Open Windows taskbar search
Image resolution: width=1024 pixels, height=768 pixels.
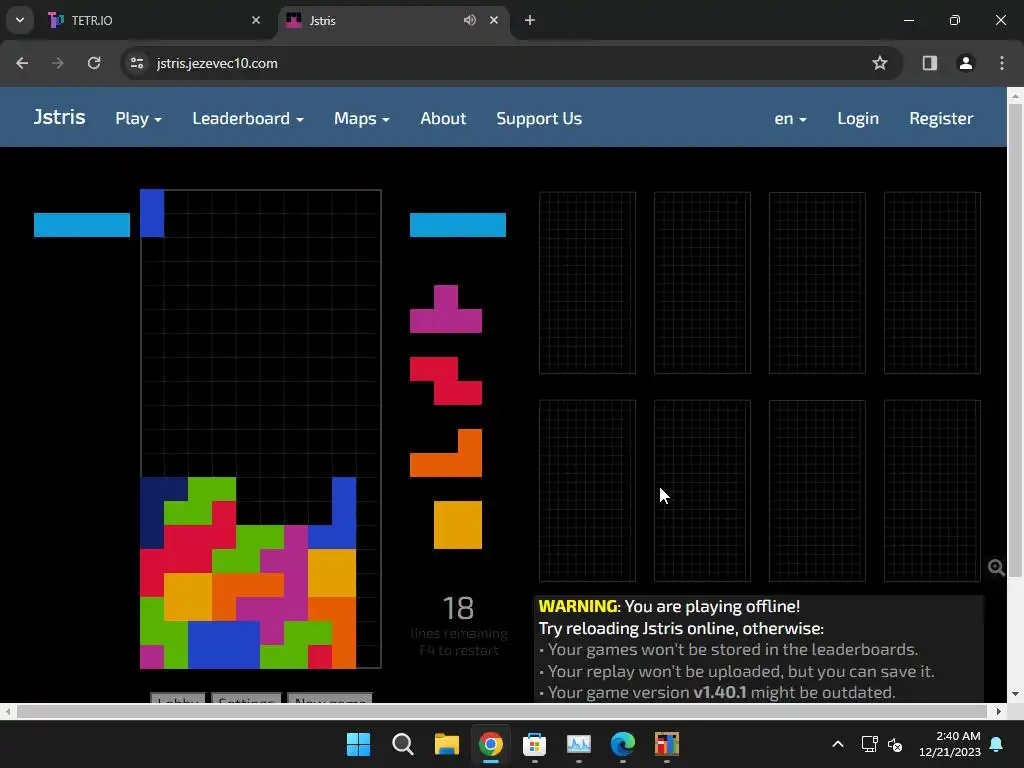coord(402,744)
